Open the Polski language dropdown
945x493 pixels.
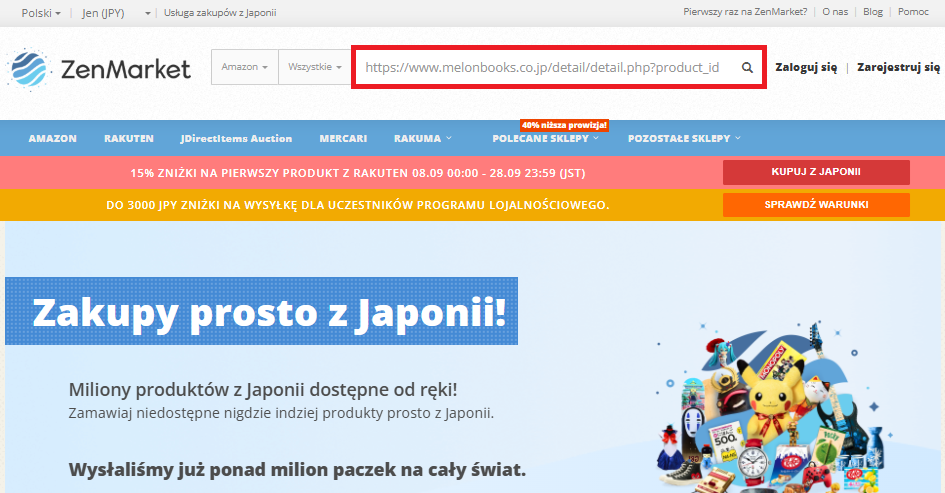(x=40, y=13)
